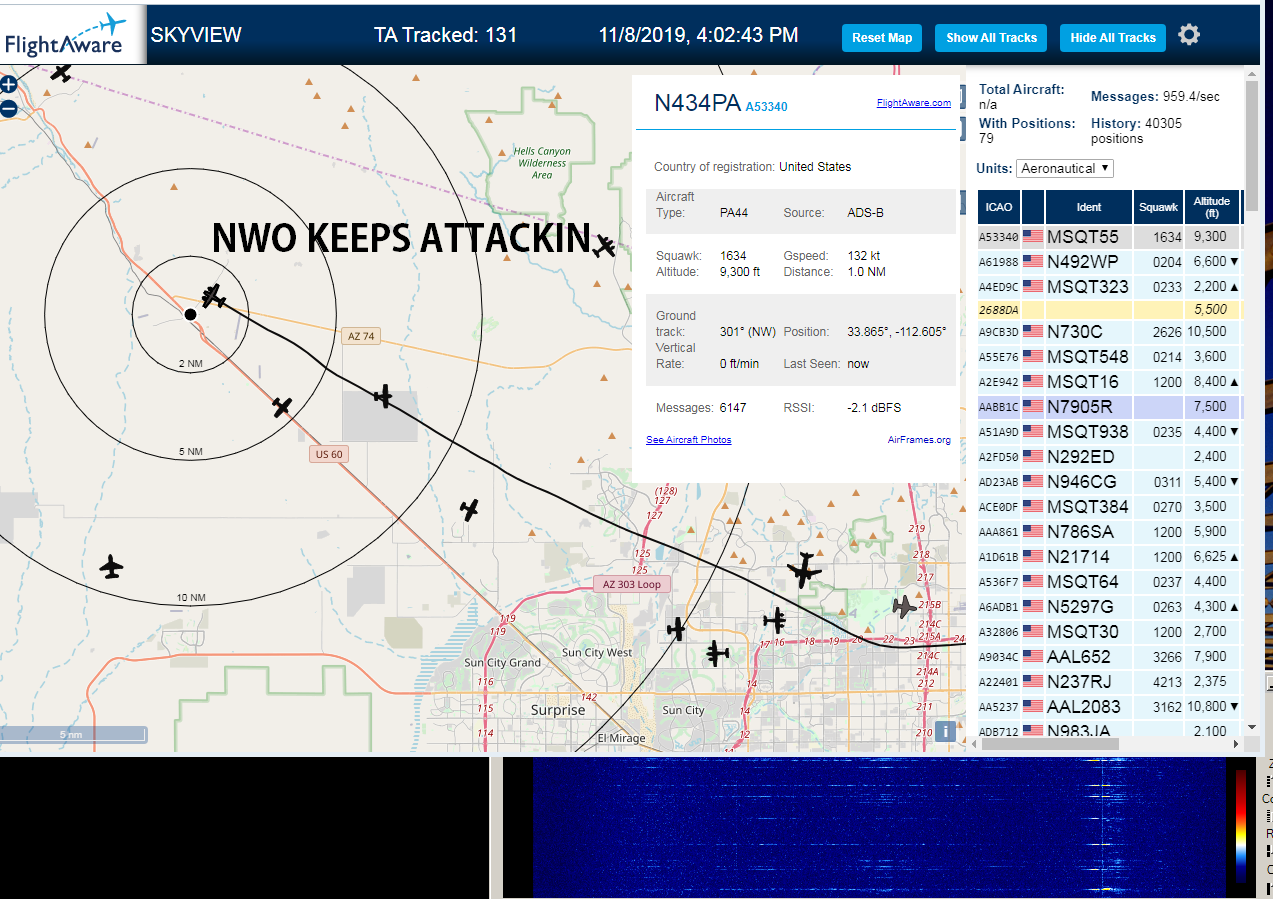1273x899 pixels.
Task: Select the aircraft icon right of Sun City West
Action: [x=677, y=629]
